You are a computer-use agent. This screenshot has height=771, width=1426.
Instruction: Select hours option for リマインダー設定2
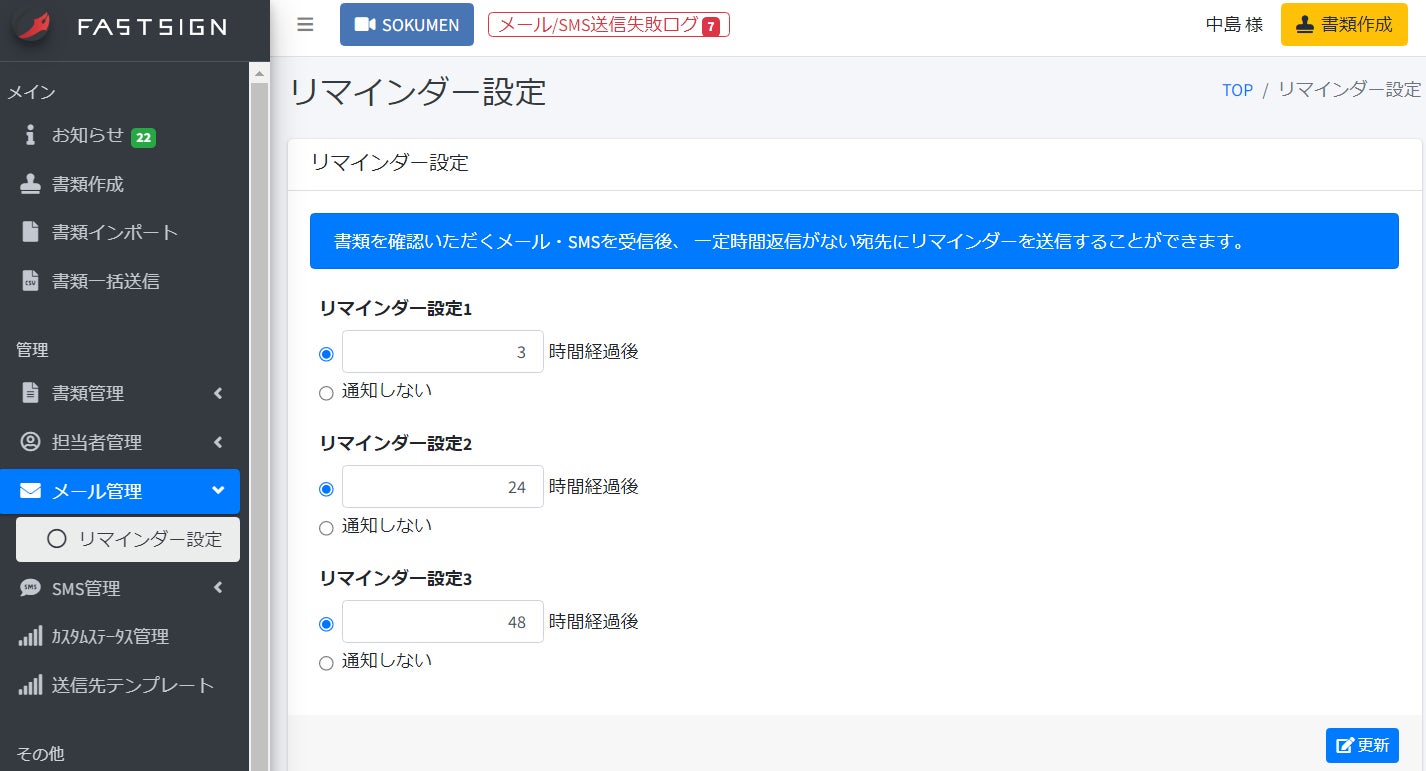(x=326, y=489)
